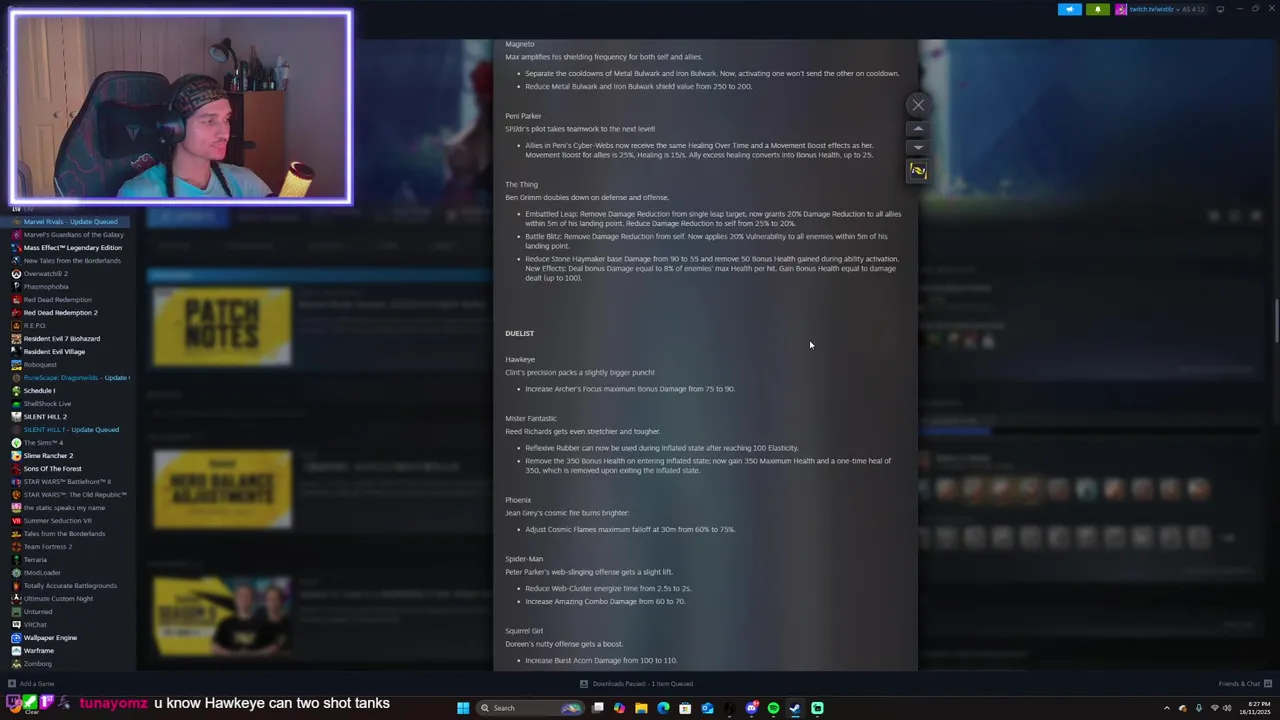Go to next news post with down arrow
Image resolution: width=1280 pixels, height=720 pixels.
918,147
